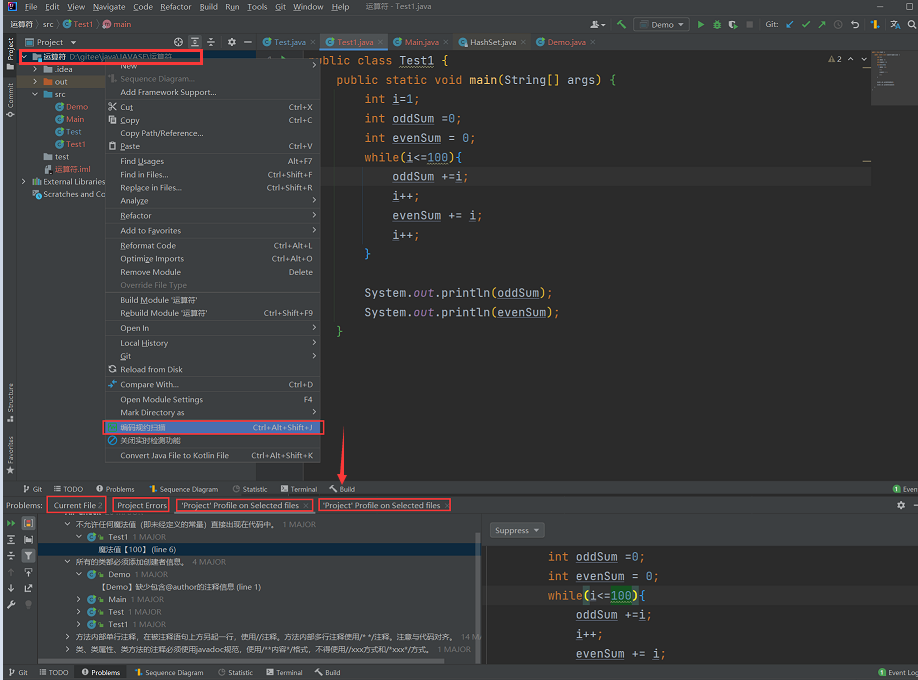This screenshot has width=918, height=680.
Task: Switch to the HashSet.java editor tab
Action: tap(492, 42)
